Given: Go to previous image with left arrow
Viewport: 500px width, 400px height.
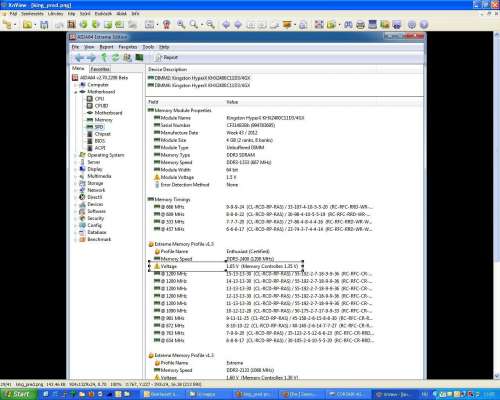Looking at the screenshot, I should point(226,24).
